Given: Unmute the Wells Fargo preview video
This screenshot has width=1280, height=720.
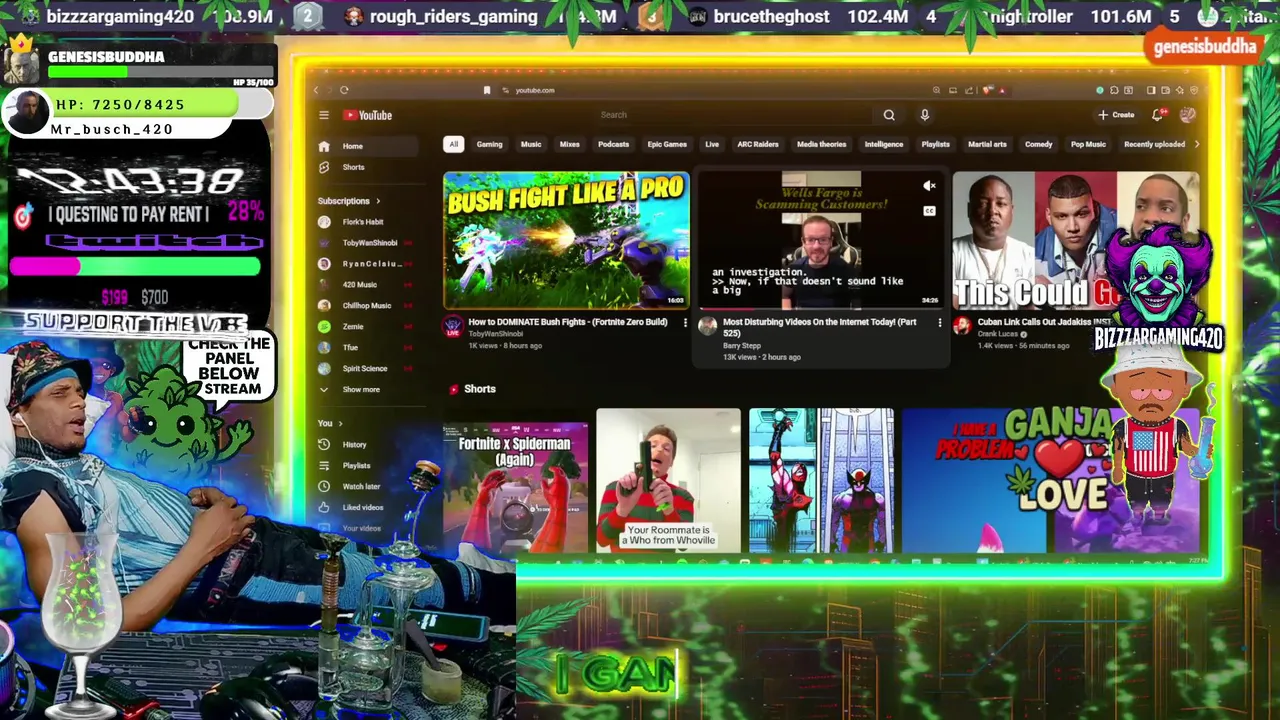Looking at the screenshot, I should (x=929, y=186).
